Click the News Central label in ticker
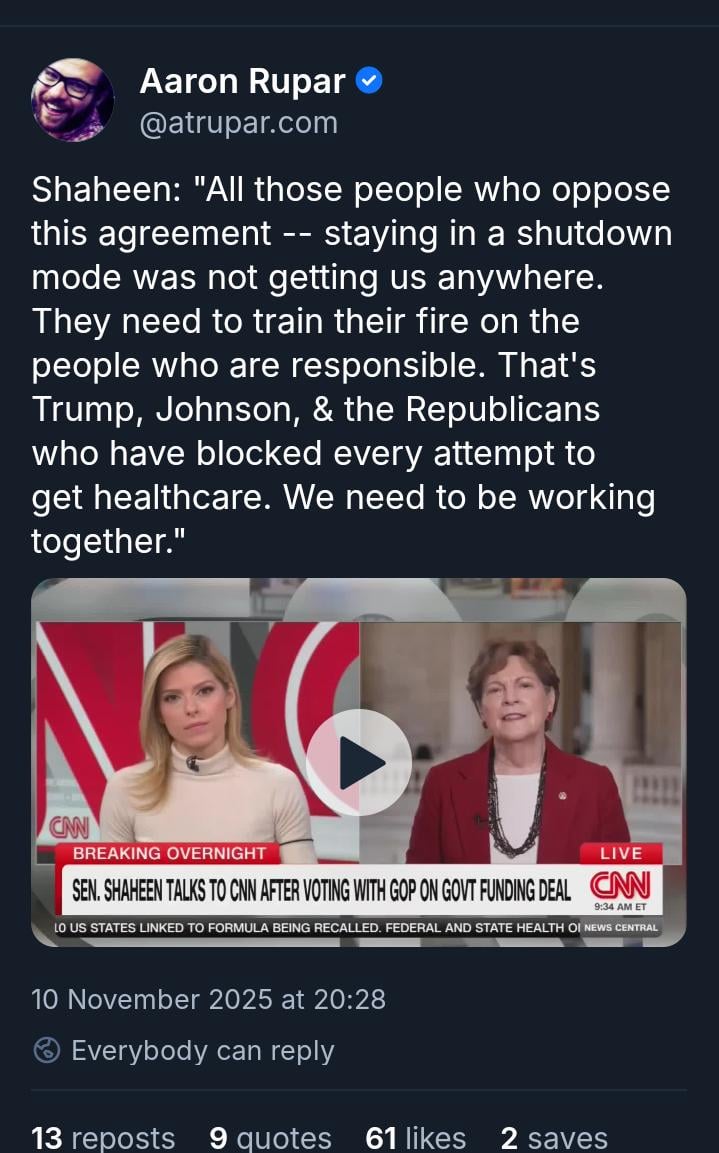Image resolution: width=719 pixels, height=1153 pixels. click(621, 927)
